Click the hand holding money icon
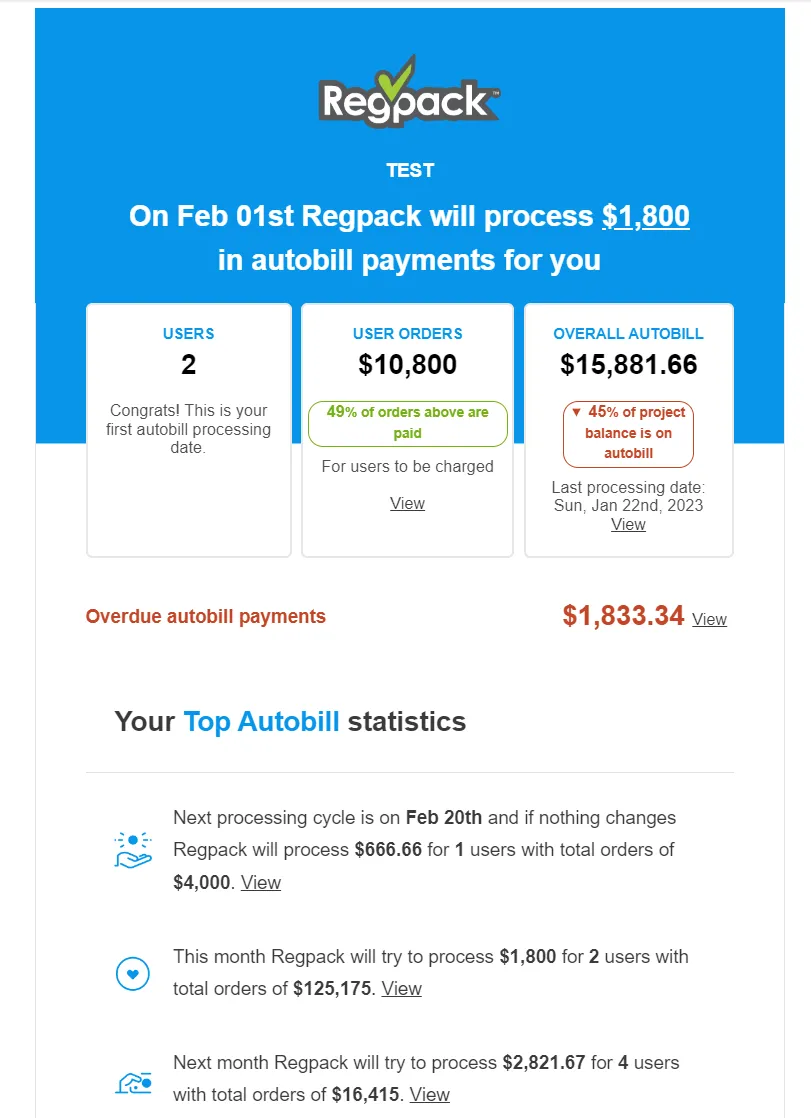This screenshot has height=1118, width=811. tap(133, 1083)
